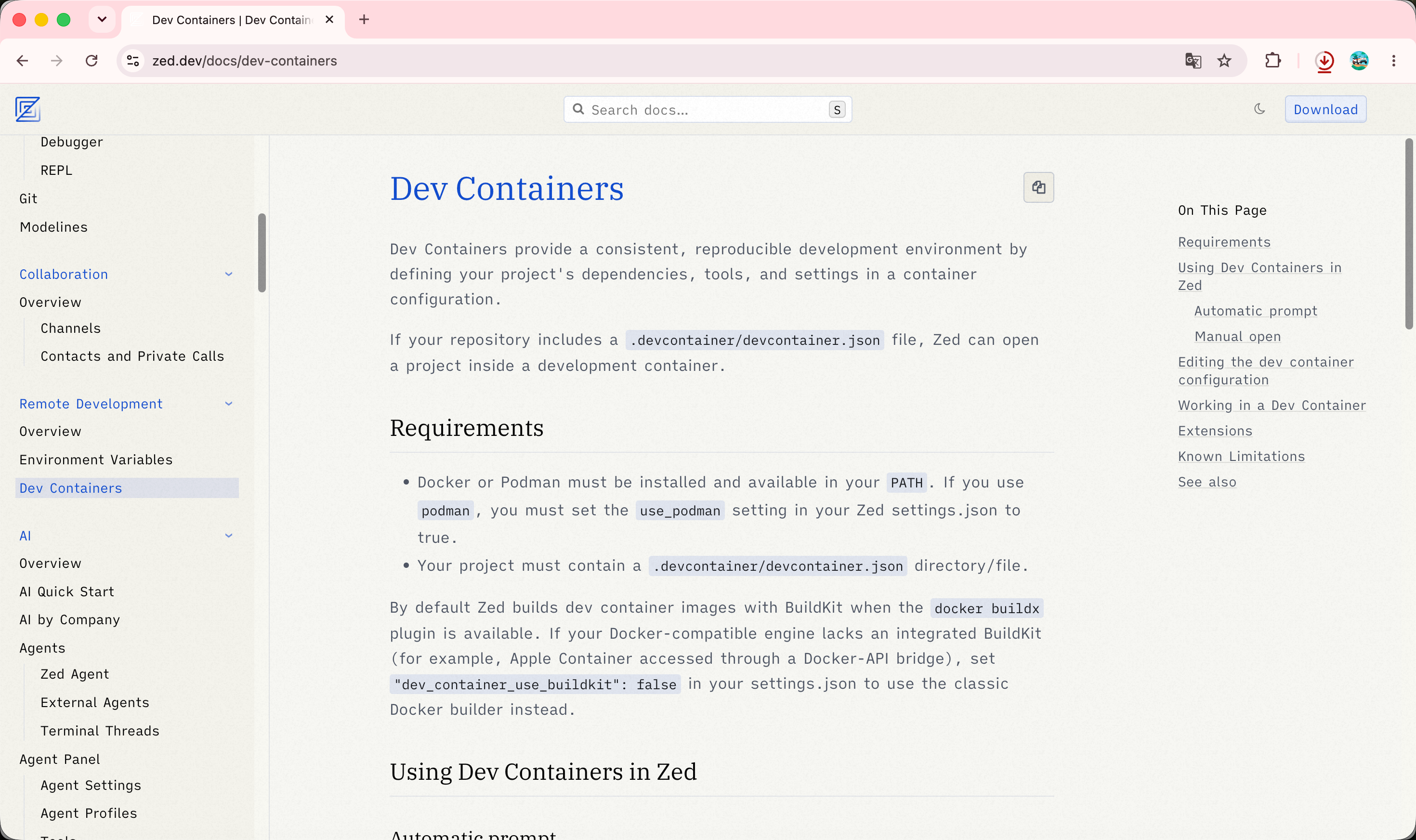Viewport: 1416px width, 840px height.
Task: Click the address bar URL
Action: tap(245, 61)
